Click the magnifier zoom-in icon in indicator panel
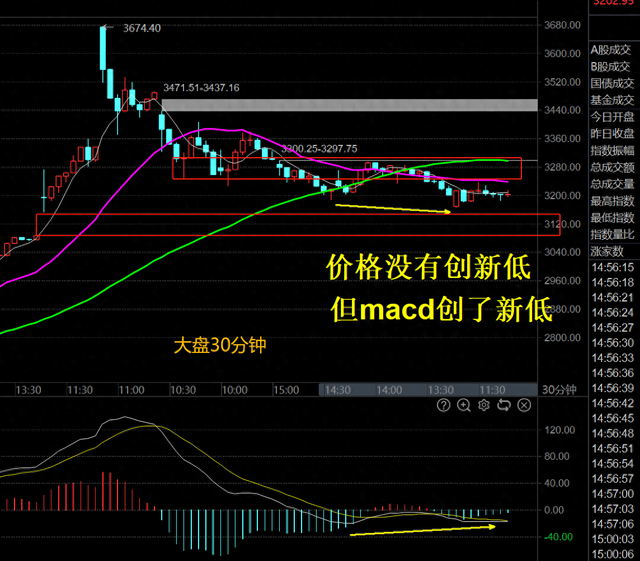 click(x=464, y=405)
